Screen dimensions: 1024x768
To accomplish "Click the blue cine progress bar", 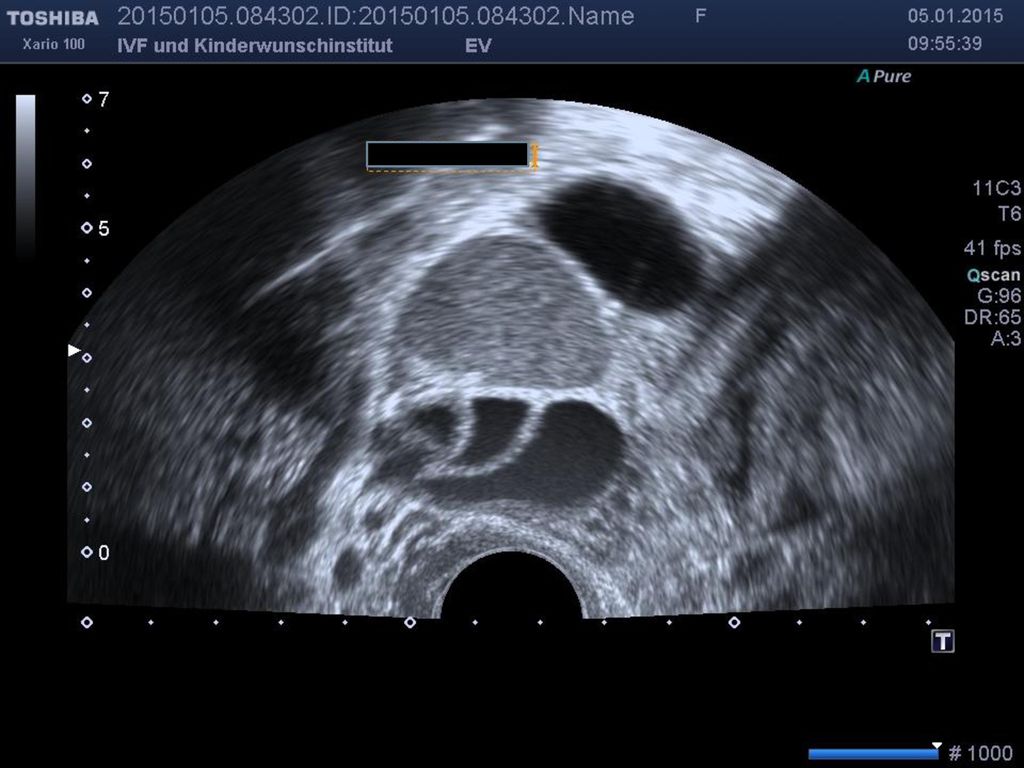I will (x=872, y=754).
